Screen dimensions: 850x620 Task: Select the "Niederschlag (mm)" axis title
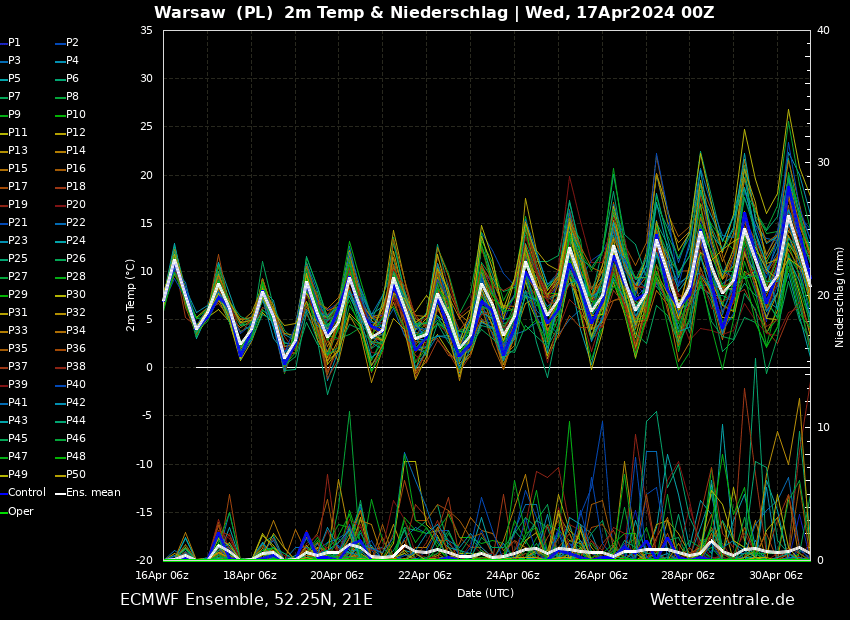[840, 297]
